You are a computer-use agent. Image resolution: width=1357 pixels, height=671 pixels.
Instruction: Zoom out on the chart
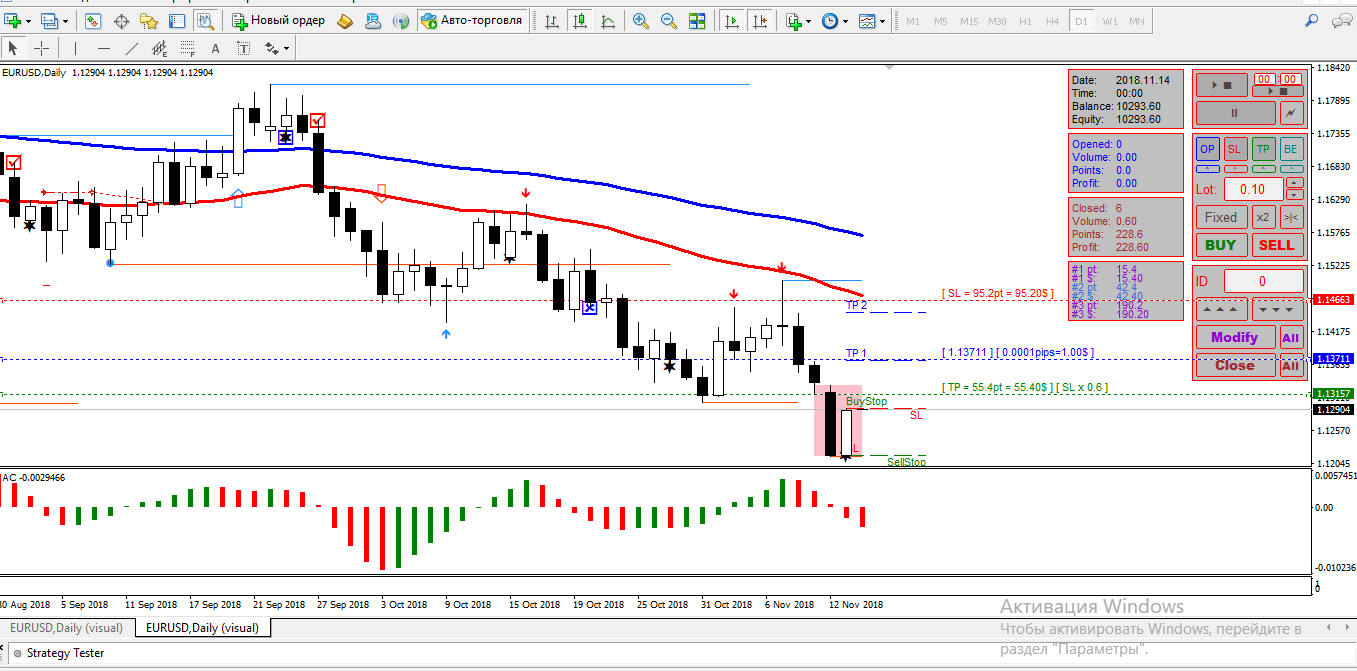coord(669,20)
